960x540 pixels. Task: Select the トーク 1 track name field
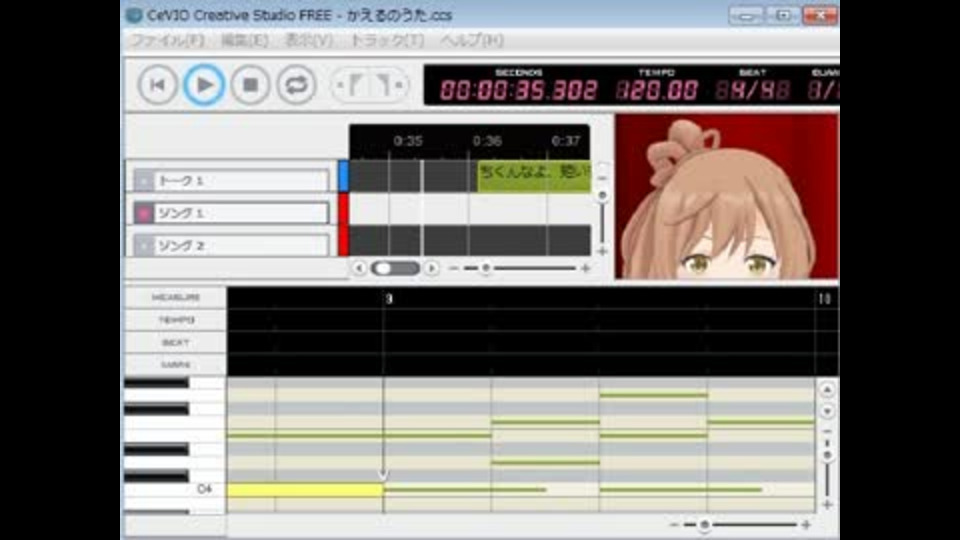pos(242,181)
